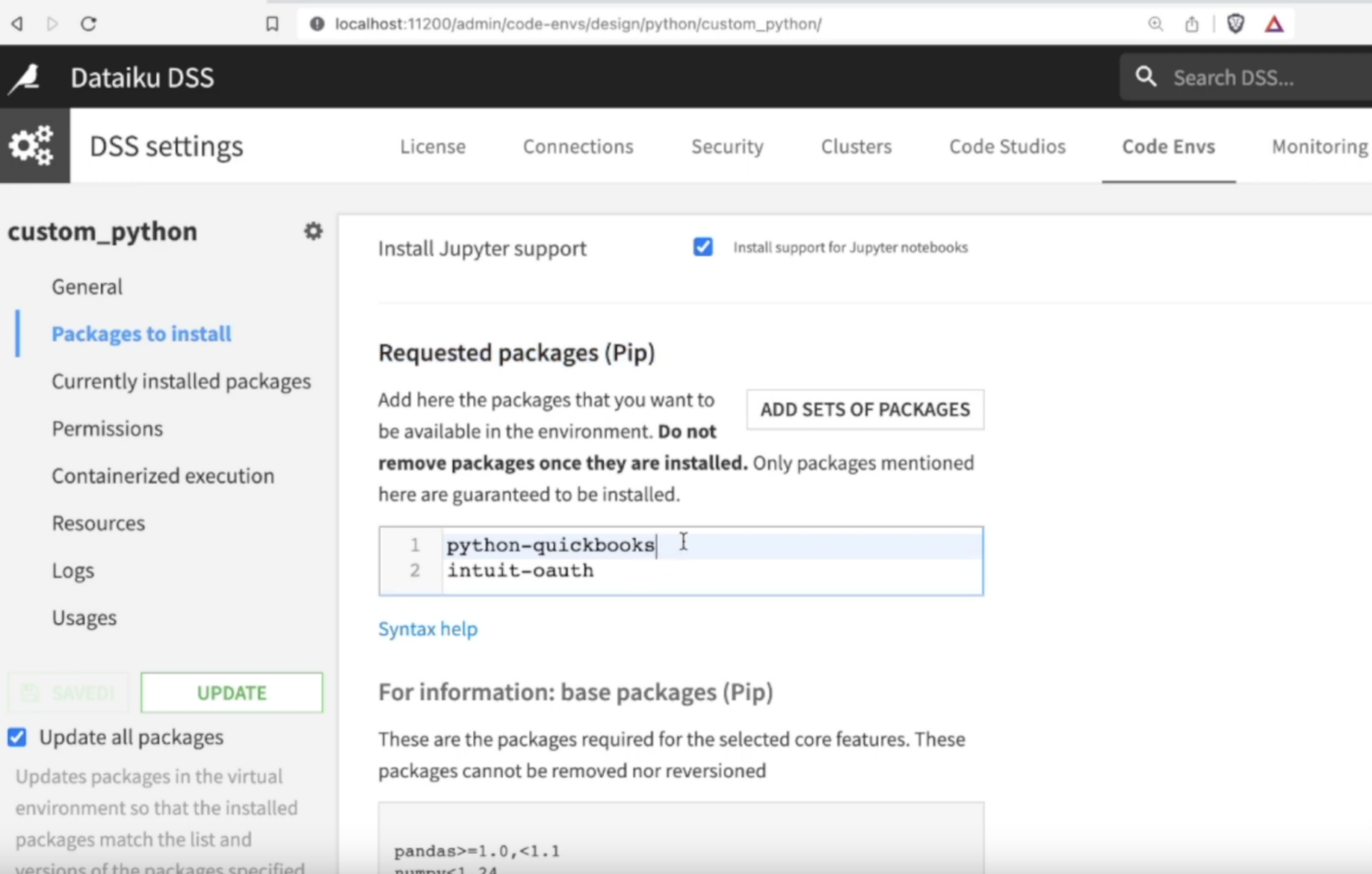Toggle the Update all packages checkbox

[x=17, y=737]
